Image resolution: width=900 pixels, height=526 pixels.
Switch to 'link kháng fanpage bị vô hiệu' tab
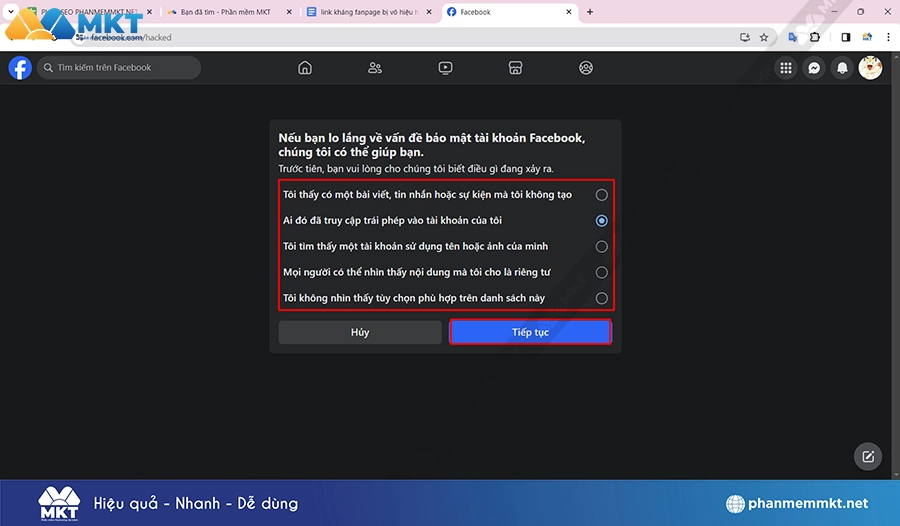[368, 11]
